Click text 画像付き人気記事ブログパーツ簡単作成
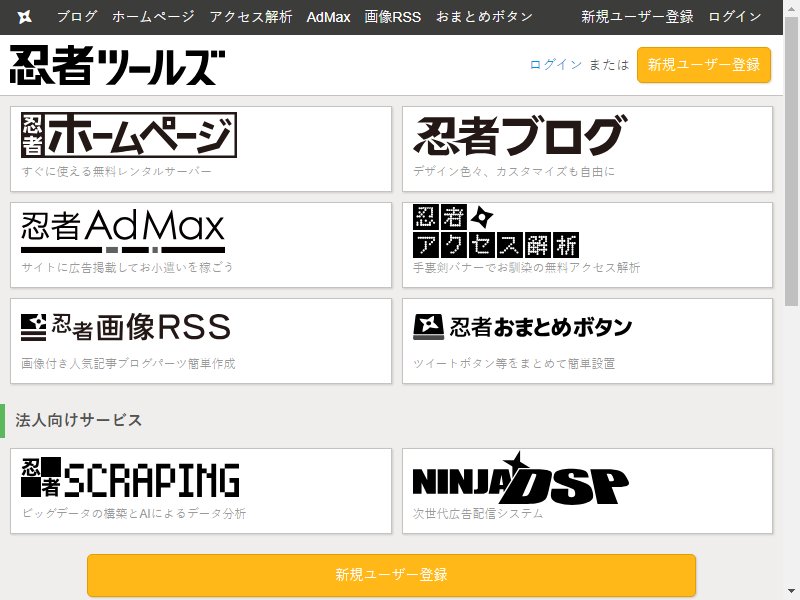The width and height of the screenshot is (800, 600). tap(128, 363)
